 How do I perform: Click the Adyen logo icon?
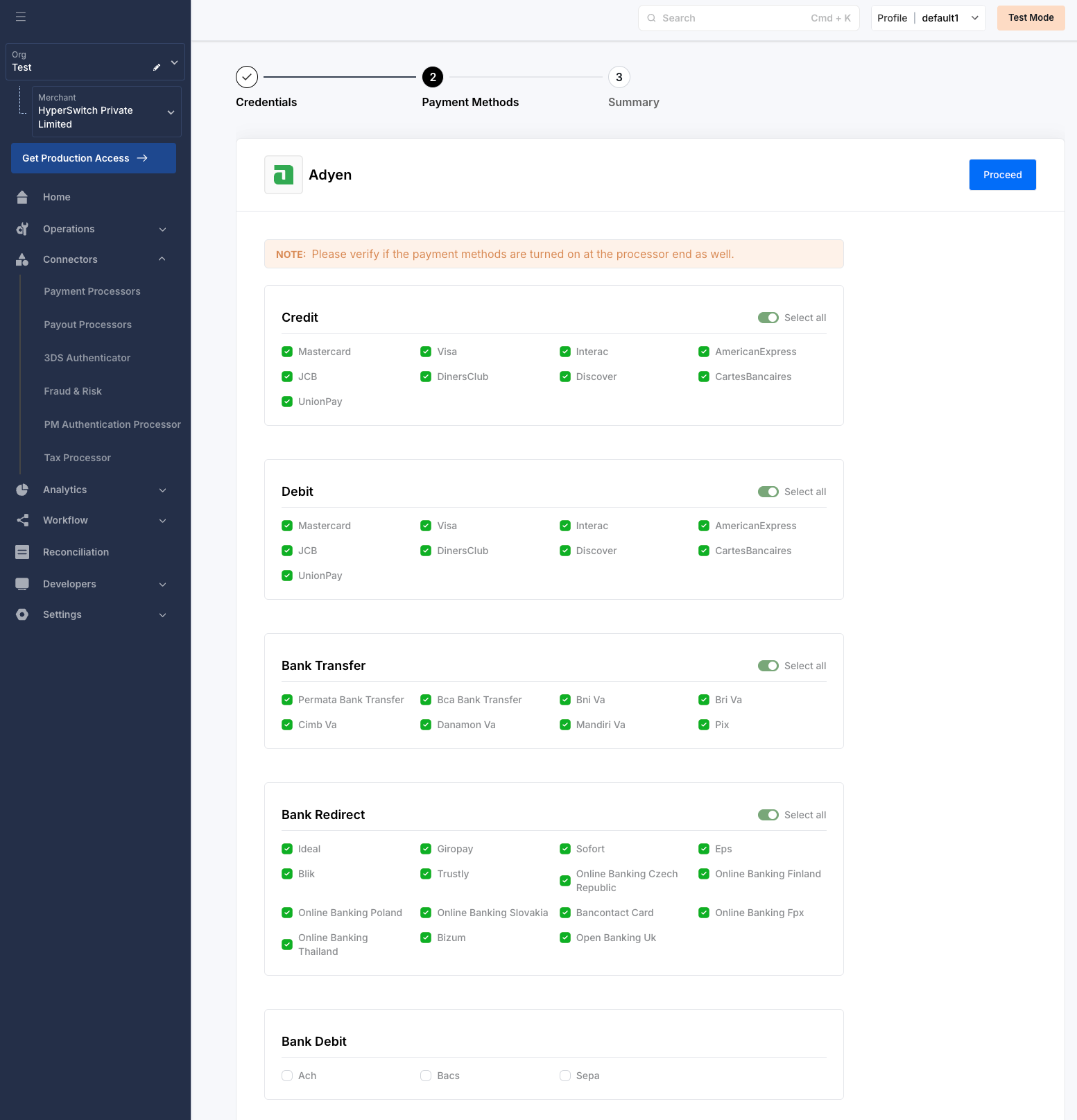tap(284, 175)
